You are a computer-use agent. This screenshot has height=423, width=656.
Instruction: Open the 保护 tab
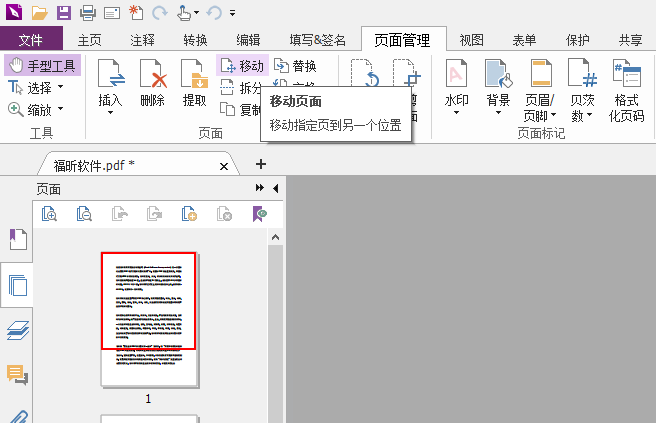(x=578, y=40)
